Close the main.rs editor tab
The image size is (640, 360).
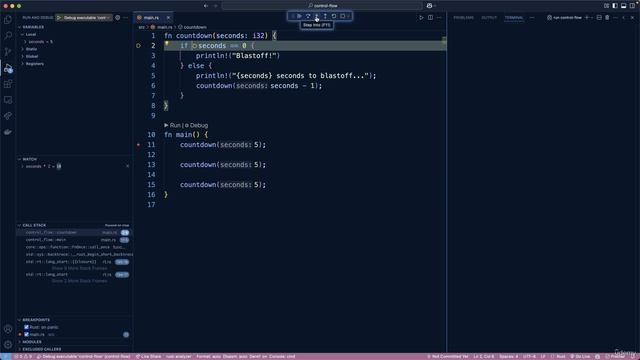(168, 18)
